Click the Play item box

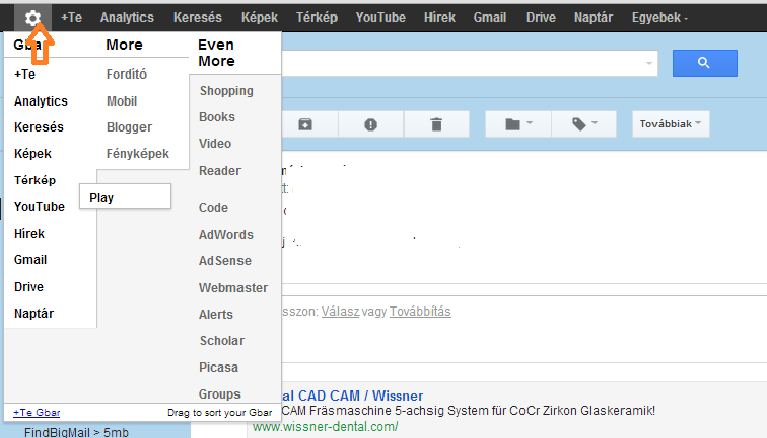[x=125, y=196]
